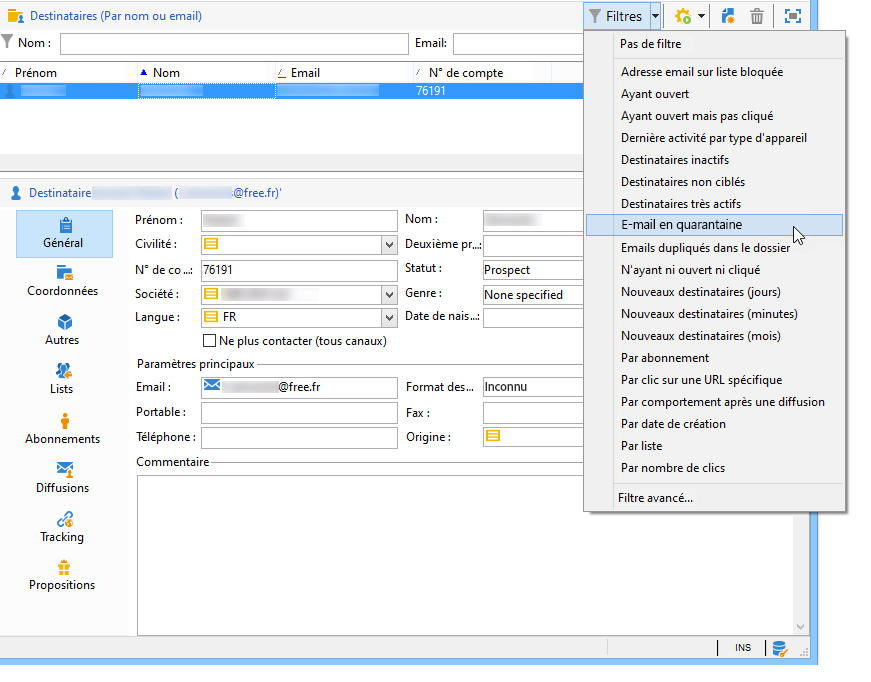Click the Commentaire text area
This screenshot has height=682, width=871.
click(465, 555)
